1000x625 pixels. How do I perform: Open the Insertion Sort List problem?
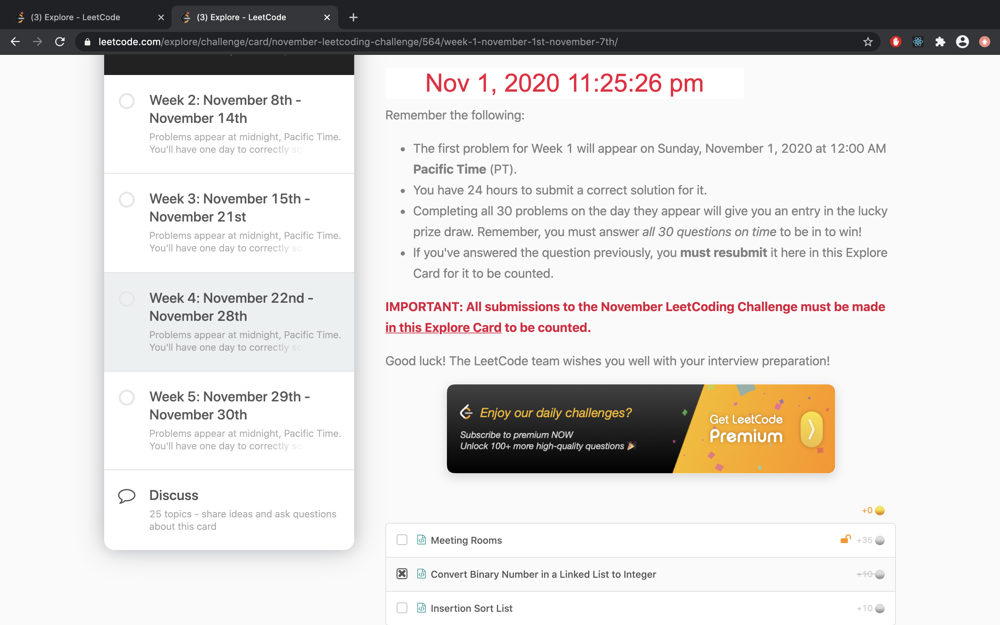pos(471,608)
